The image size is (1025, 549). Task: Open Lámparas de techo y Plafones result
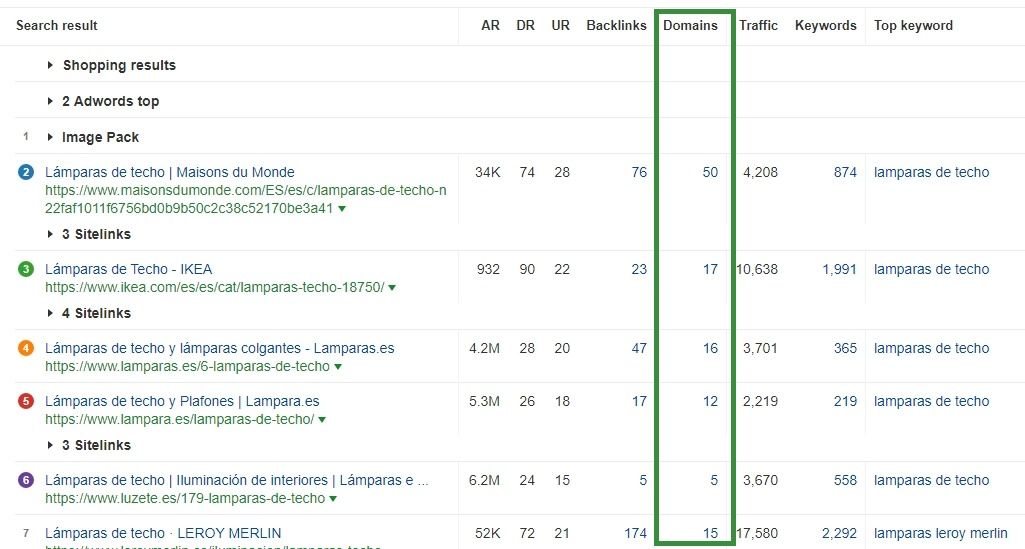(x=182, y=401)
